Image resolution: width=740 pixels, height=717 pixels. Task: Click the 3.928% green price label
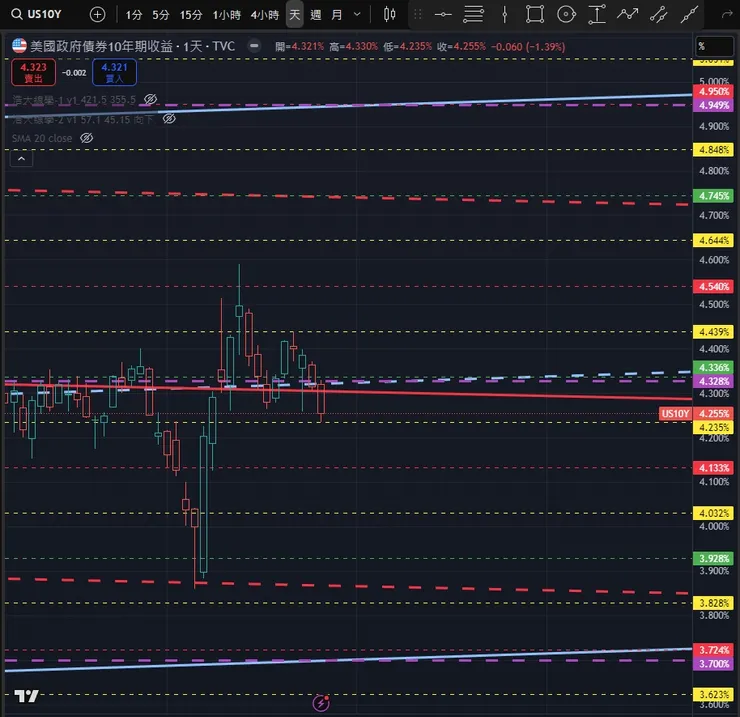click(x=714, y=558)
